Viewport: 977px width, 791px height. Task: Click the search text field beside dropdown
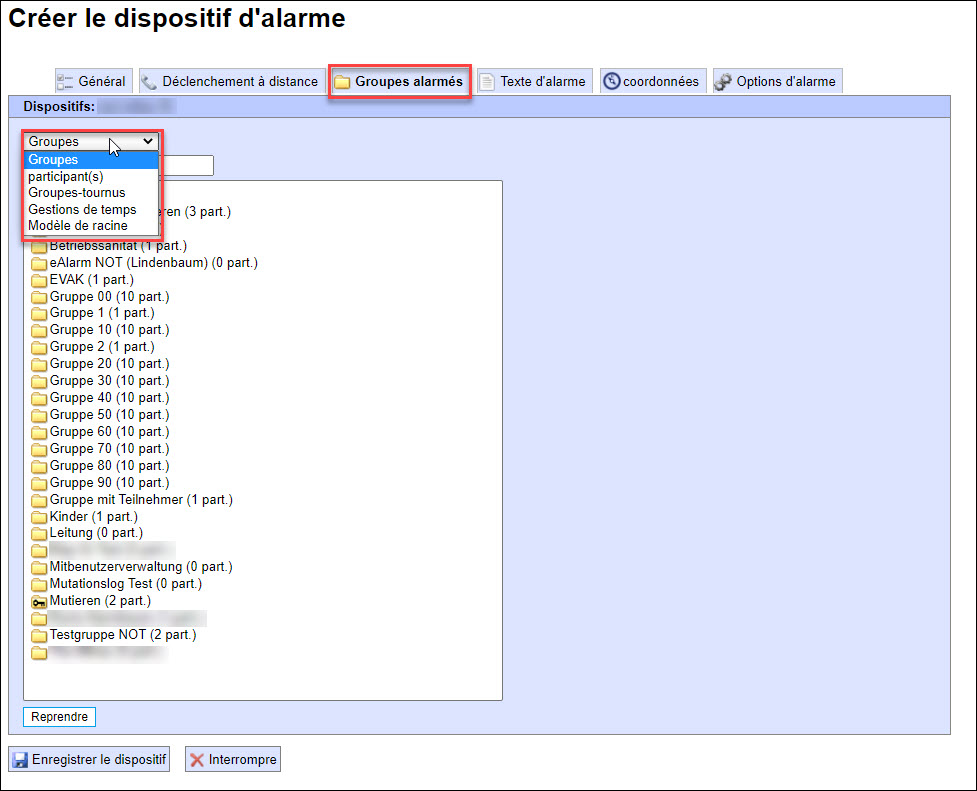point(187,166)
